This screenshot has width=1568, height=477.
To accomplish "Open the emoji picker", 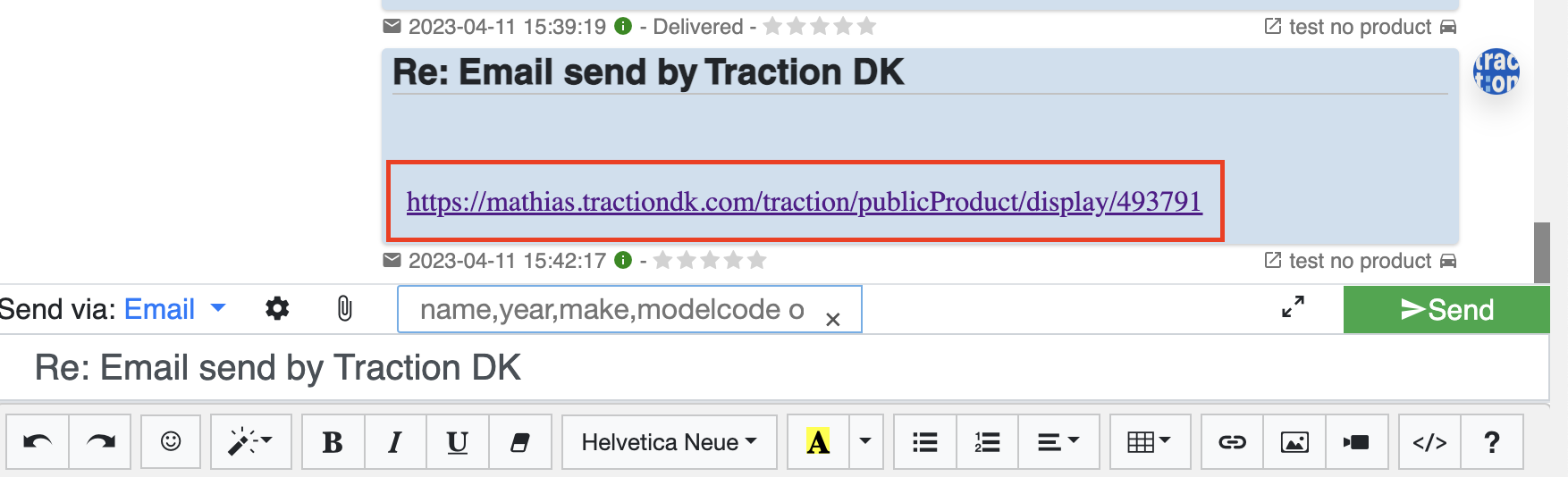I will 171,442.
